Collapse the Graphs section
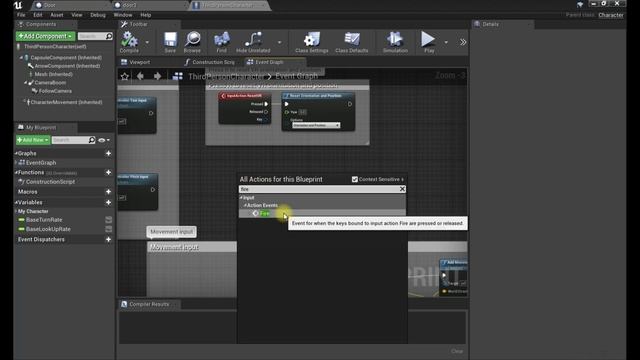Screen dimensions: 640x360 coord(16,153)
